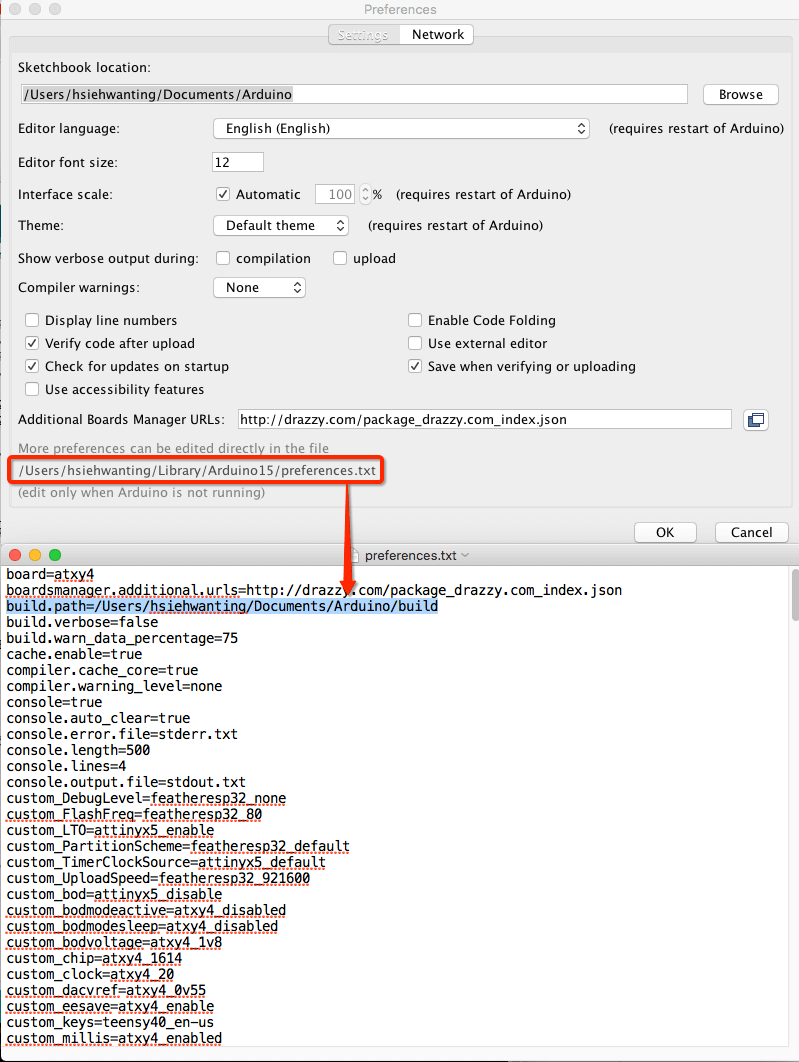Expand the Theme dropdown menu

pyautogui.click(x=281, y=226)
